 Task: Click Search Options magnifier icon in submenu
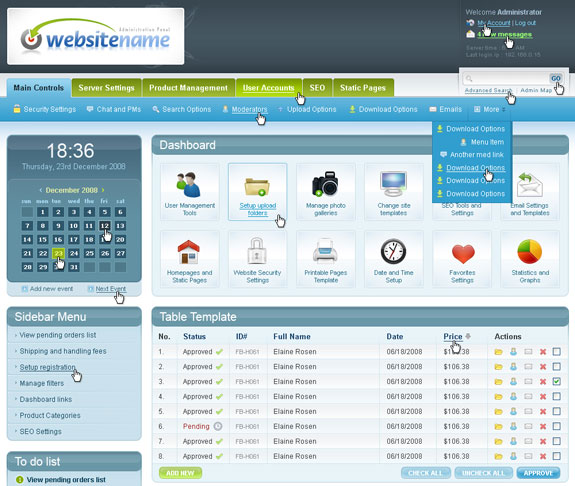click(x=155, y=109)
